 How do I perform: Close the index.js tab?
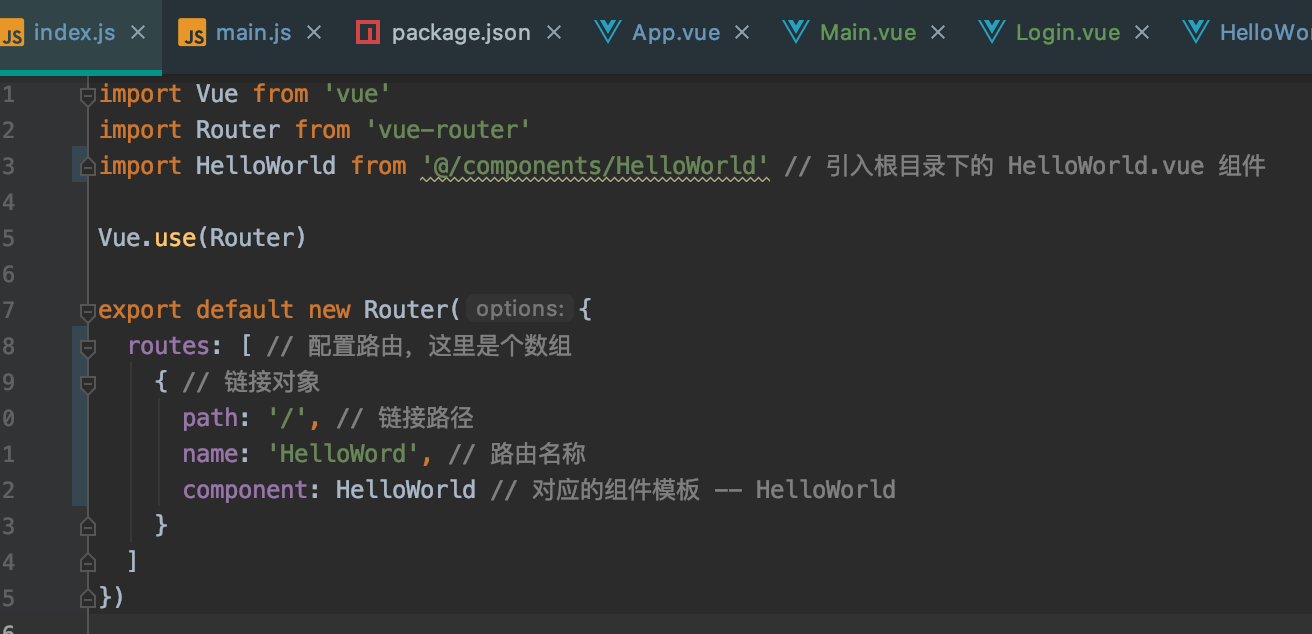click(137, 31)
